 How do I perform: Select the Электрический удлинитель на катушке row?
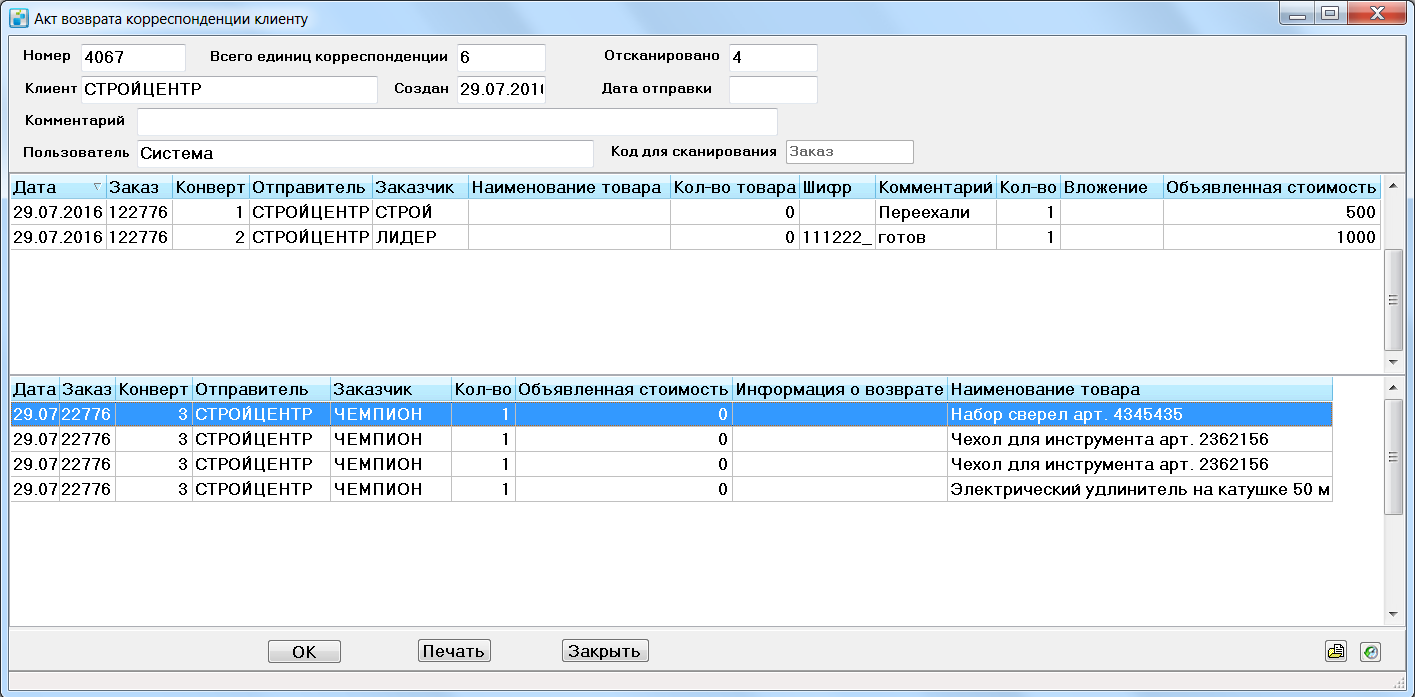tap(671, 489)
